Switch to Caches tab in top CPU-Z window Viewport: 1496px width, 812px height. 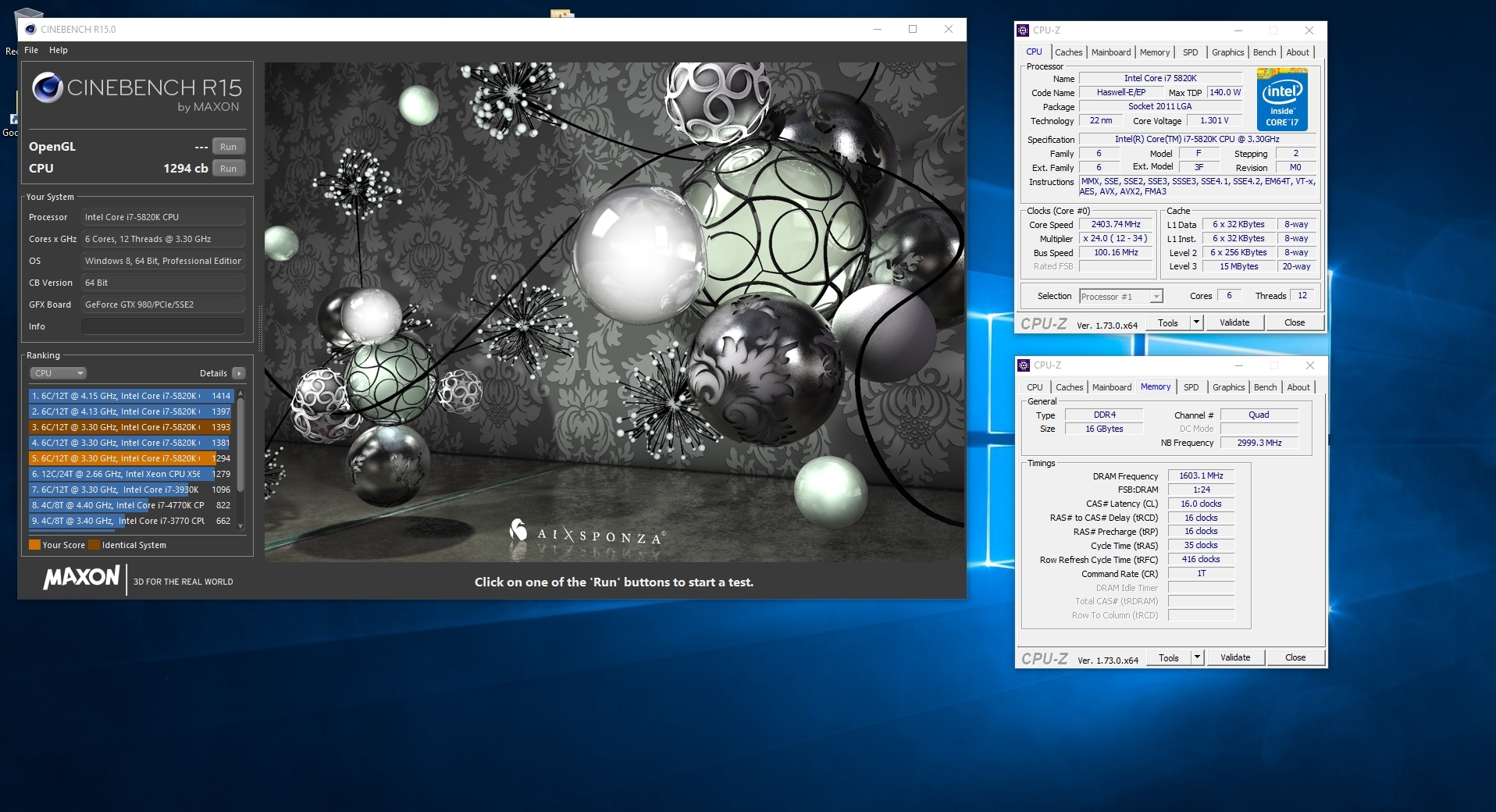(x=1068, y=52)
